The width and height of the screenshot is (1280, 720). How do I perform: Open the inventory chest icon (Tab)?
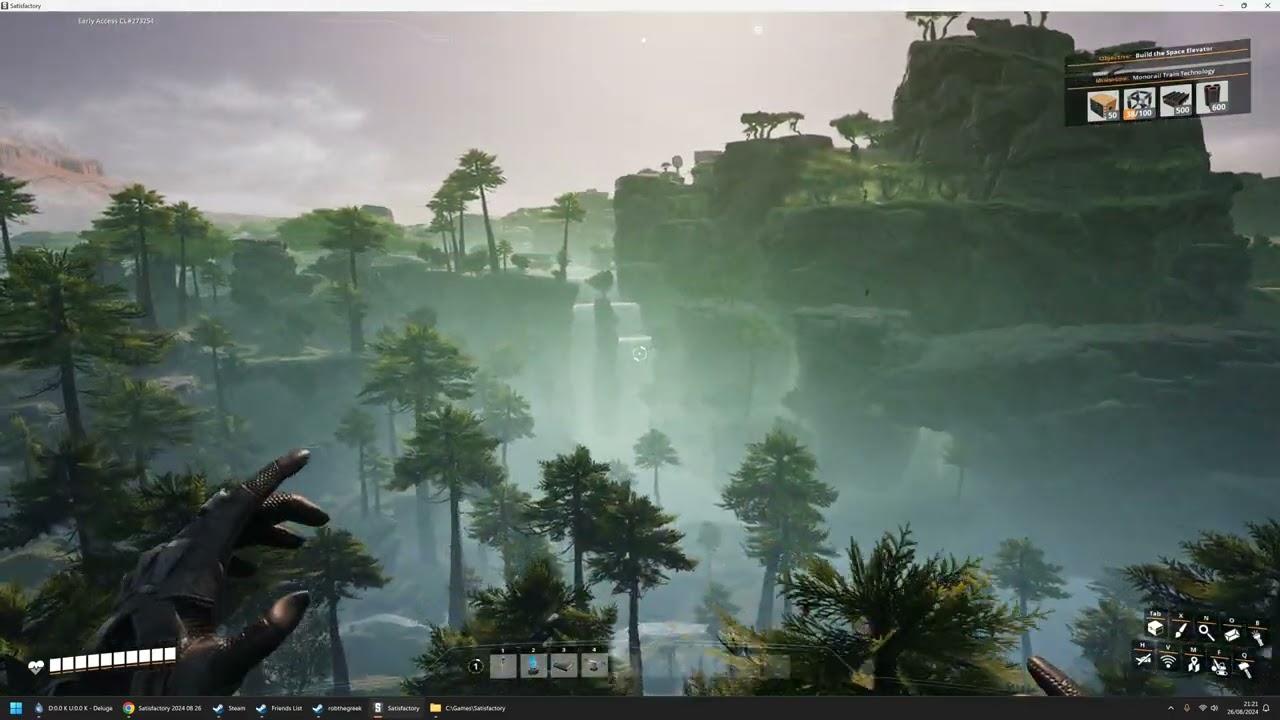pos(1155,629)
